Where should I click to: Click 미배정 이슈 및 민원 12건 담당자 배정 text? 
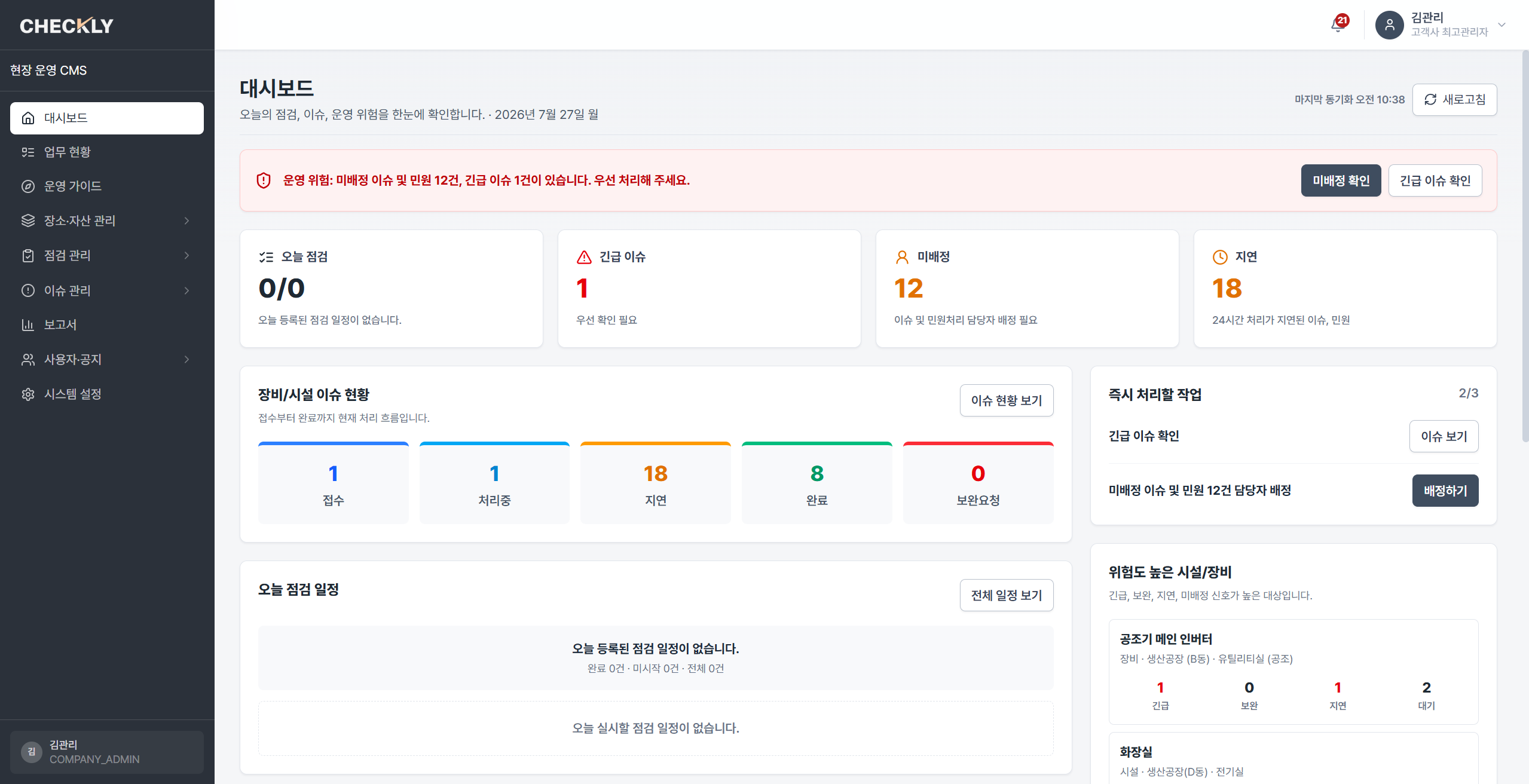(1200, 491)
